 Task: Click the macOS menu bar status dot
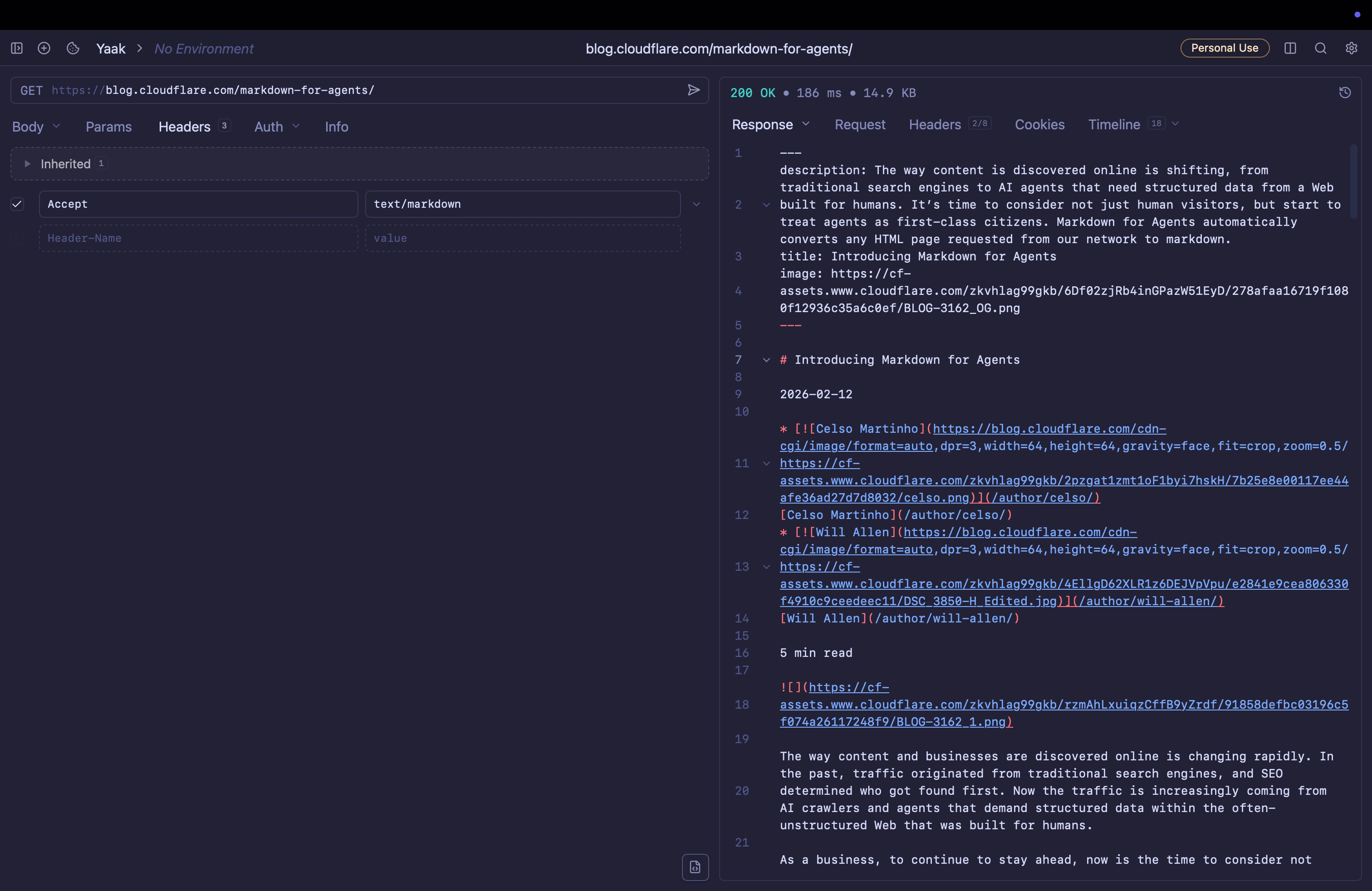(1357, 15)
